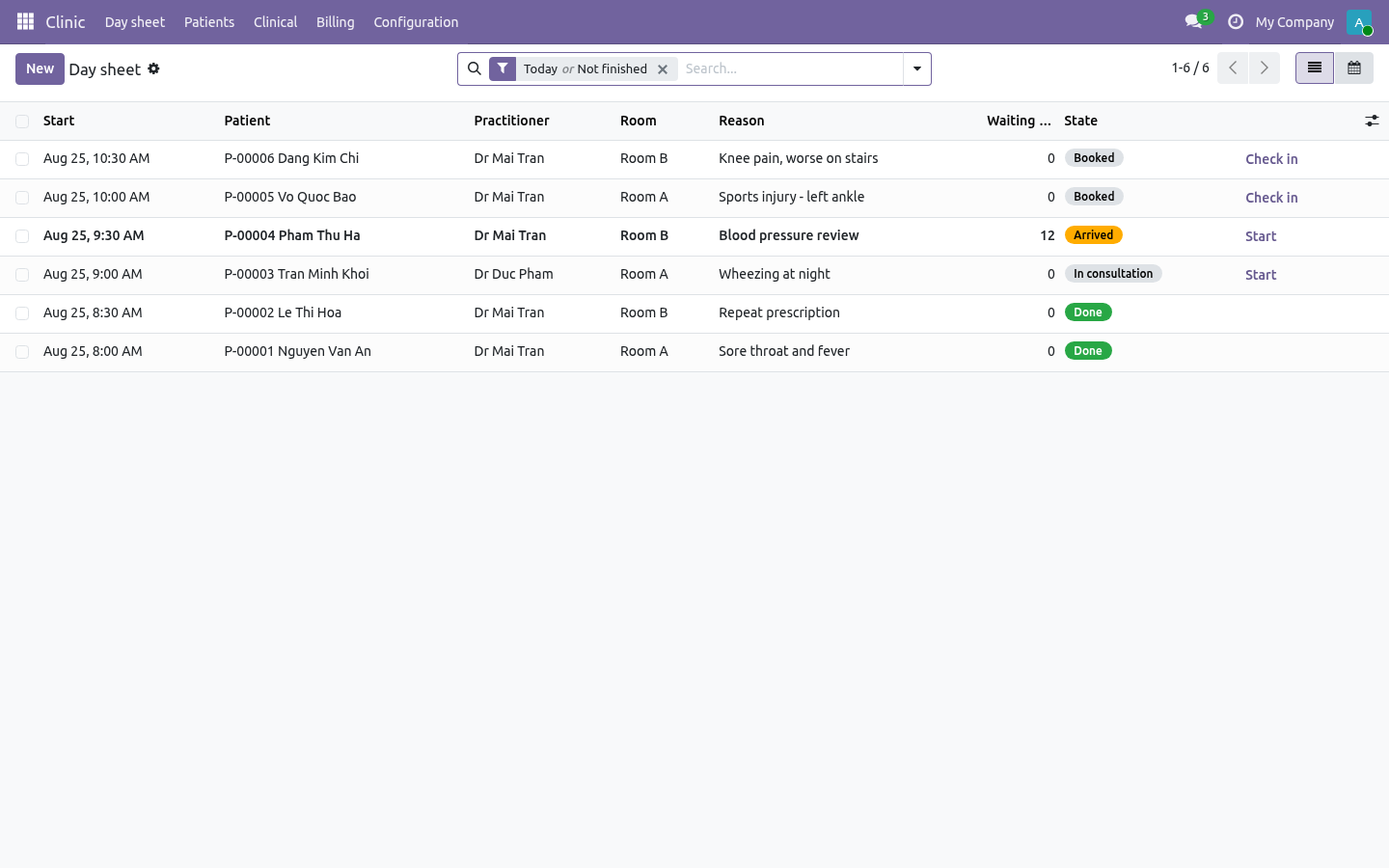
Task: Click the search magnifier icon
Action: click(474, 68)
